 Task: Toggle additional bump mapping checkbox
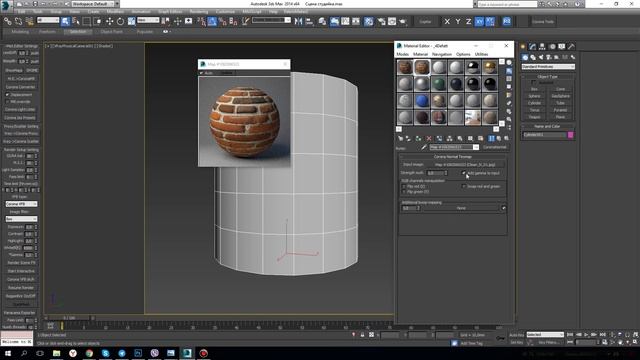click(504, 208)
